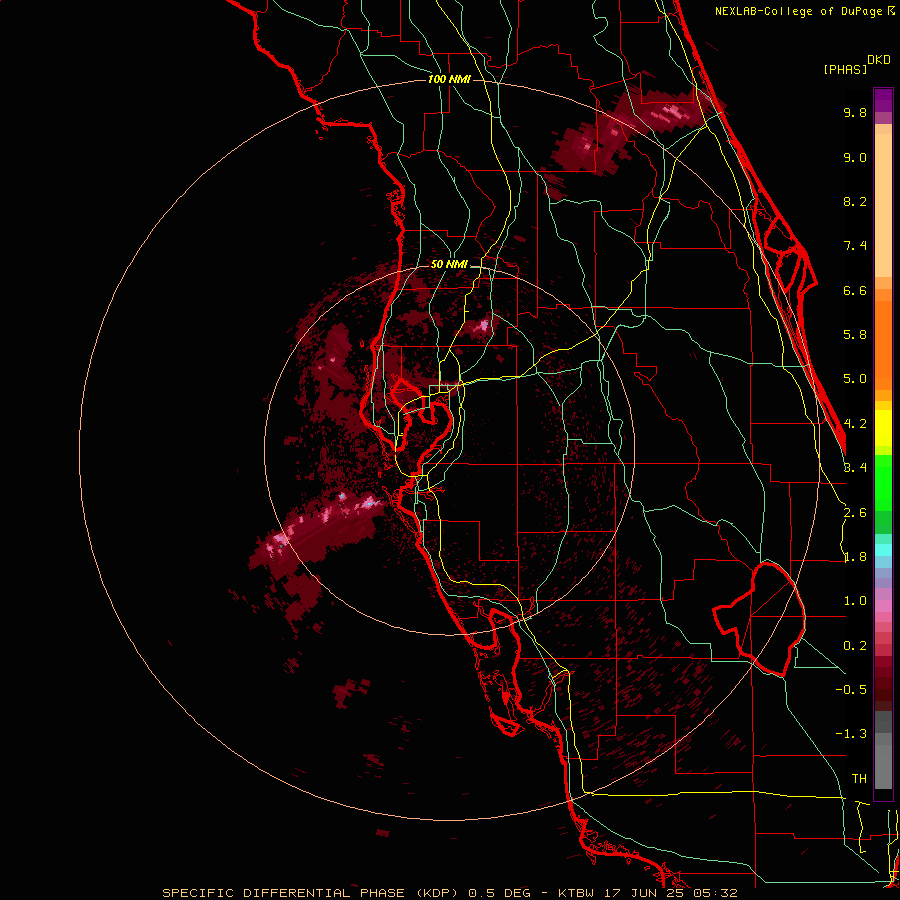Pick the purple top segment of the color bar

883,100
